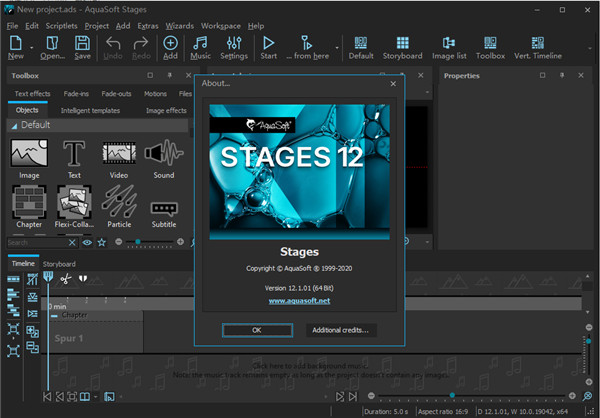Click the Music toolbar icon

click(201, 48)
